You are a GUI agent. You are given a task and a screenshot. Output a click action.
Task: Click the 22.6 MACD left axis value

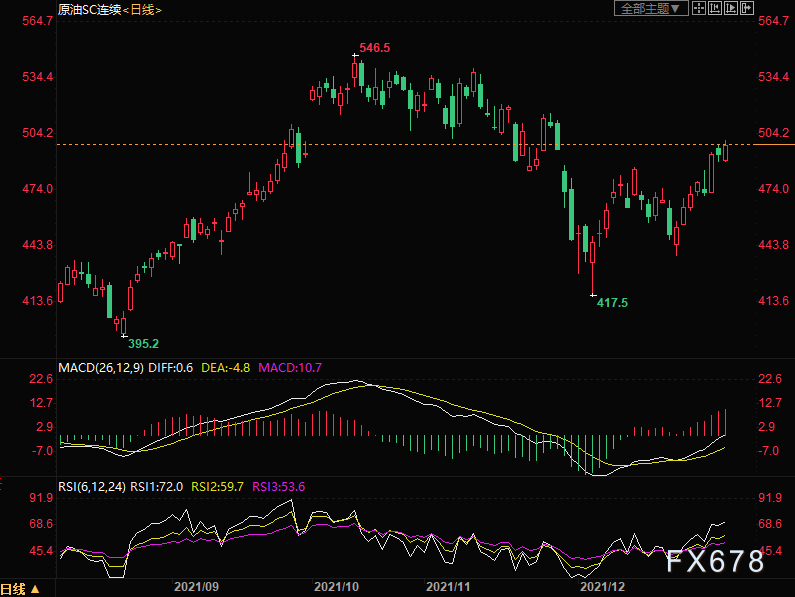(41, 379)
